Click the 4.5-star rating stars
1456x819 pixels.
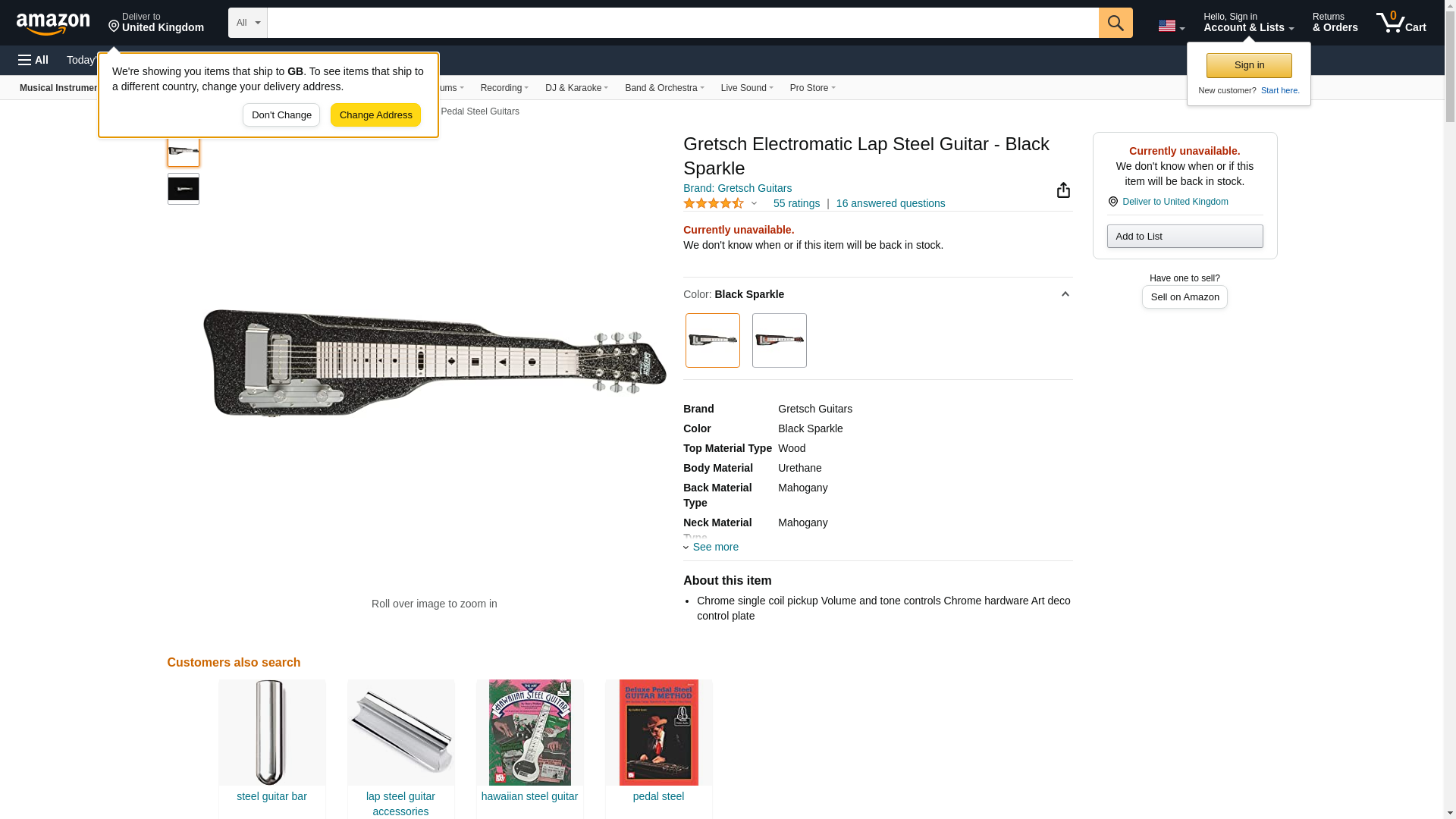point(713,203)
